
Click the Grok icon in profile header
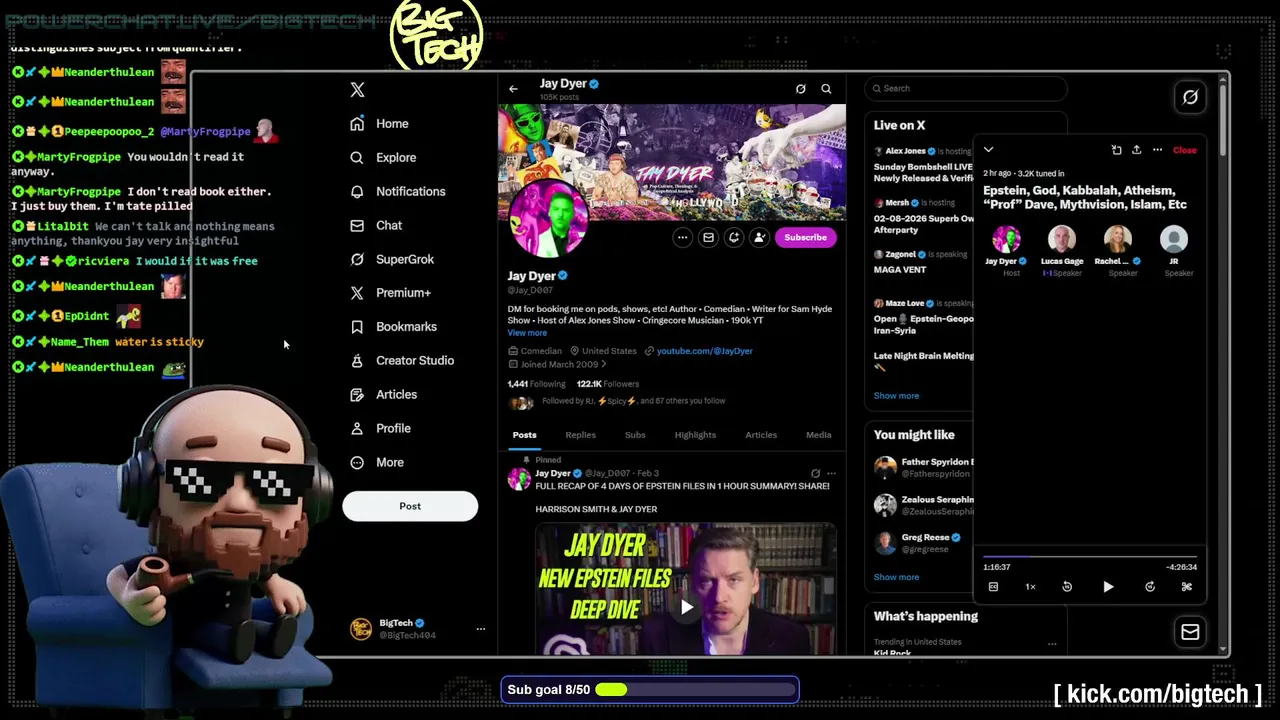point(800,89)
